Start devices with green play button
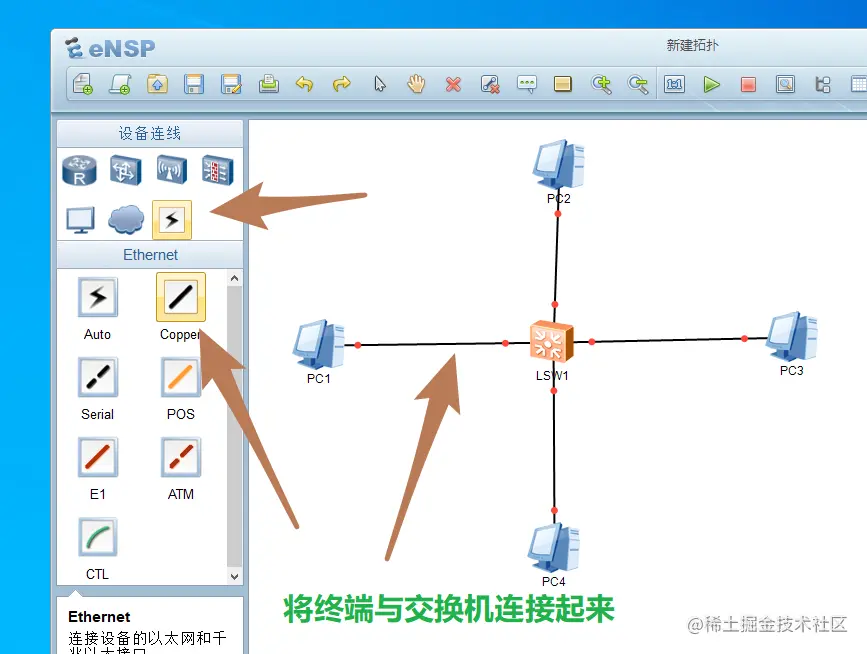Image resolution: width=867 pixels, height=654 pixels. (x=712, y=84)
